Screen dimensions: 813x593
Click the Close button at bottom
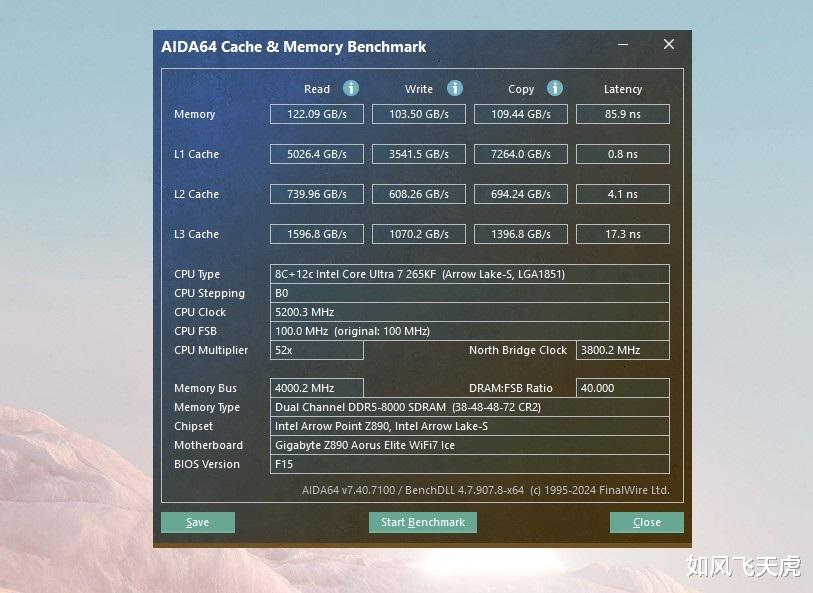point(647,522)
